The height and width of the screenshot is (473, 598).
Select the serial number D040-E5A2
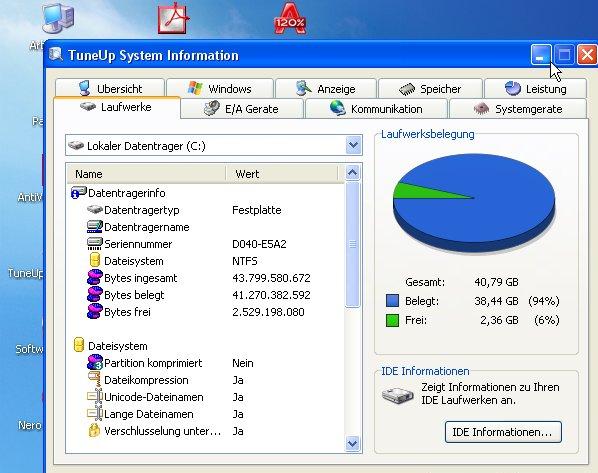pyautogui.click(x=259, y=244)
